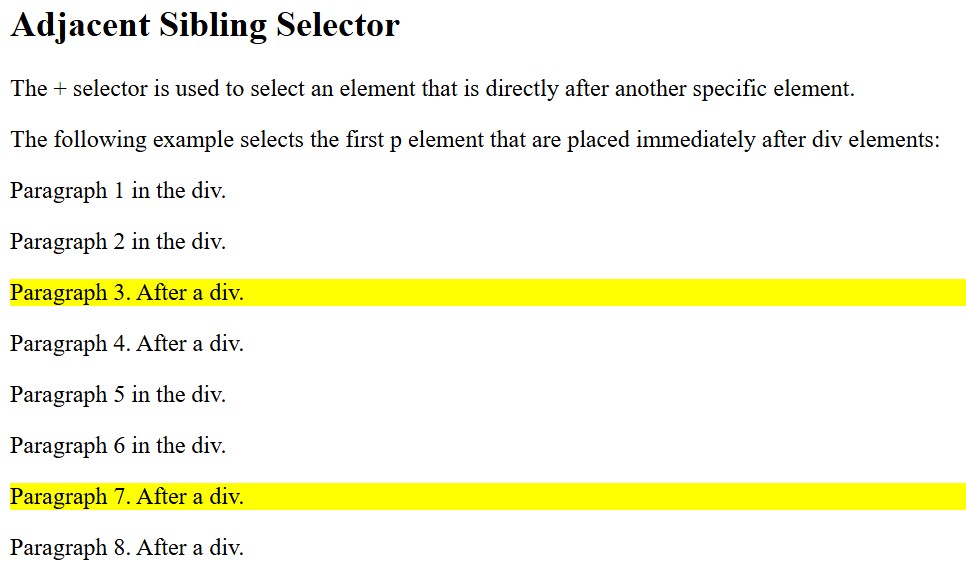Viewport: 966px width, 562px height.
Task: Click the word 'Sibling' in the heading
Action: click(x=213, y=26)
